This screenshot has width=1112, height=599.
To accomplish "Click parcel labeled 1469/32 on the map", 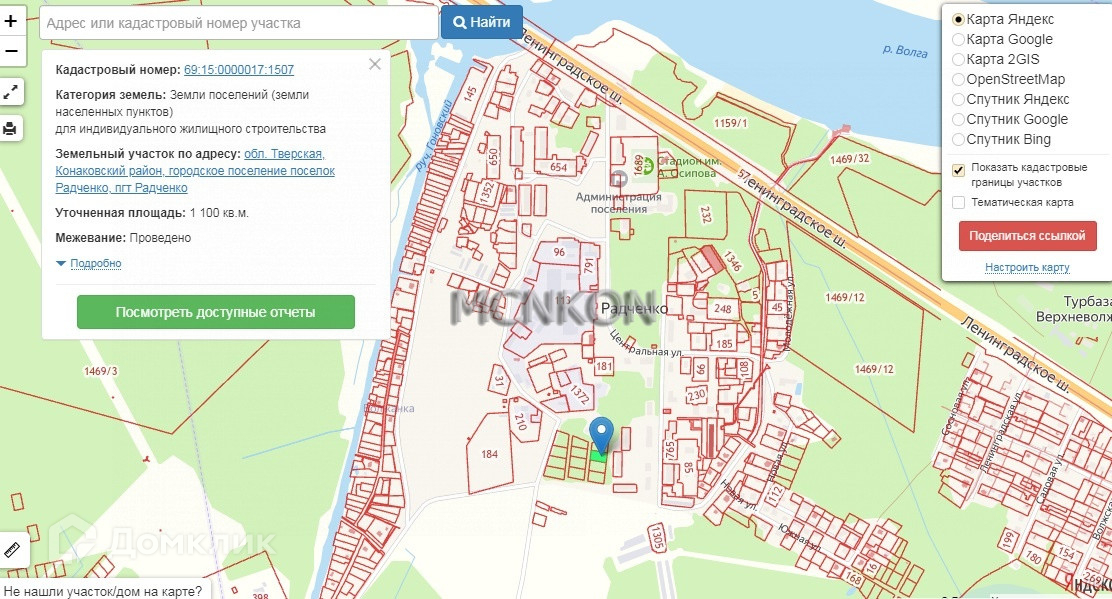I will coord(850,159).
